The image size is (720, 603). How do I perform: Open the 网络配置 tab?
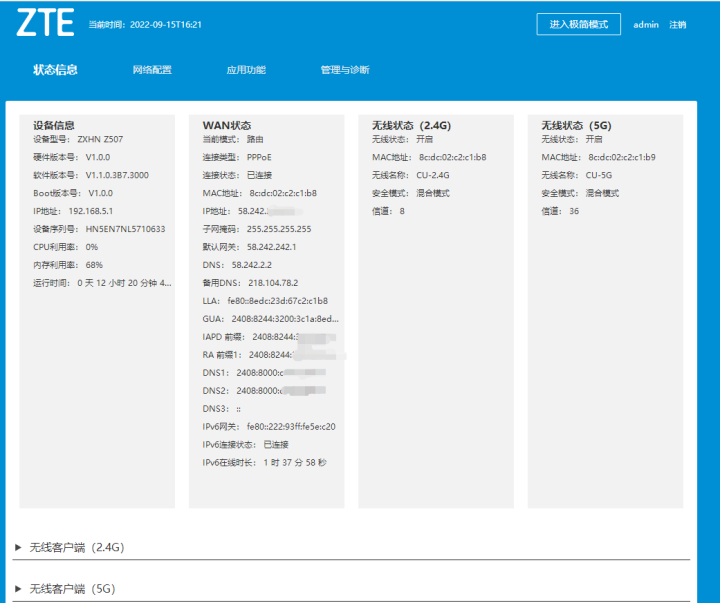point(152,70)
